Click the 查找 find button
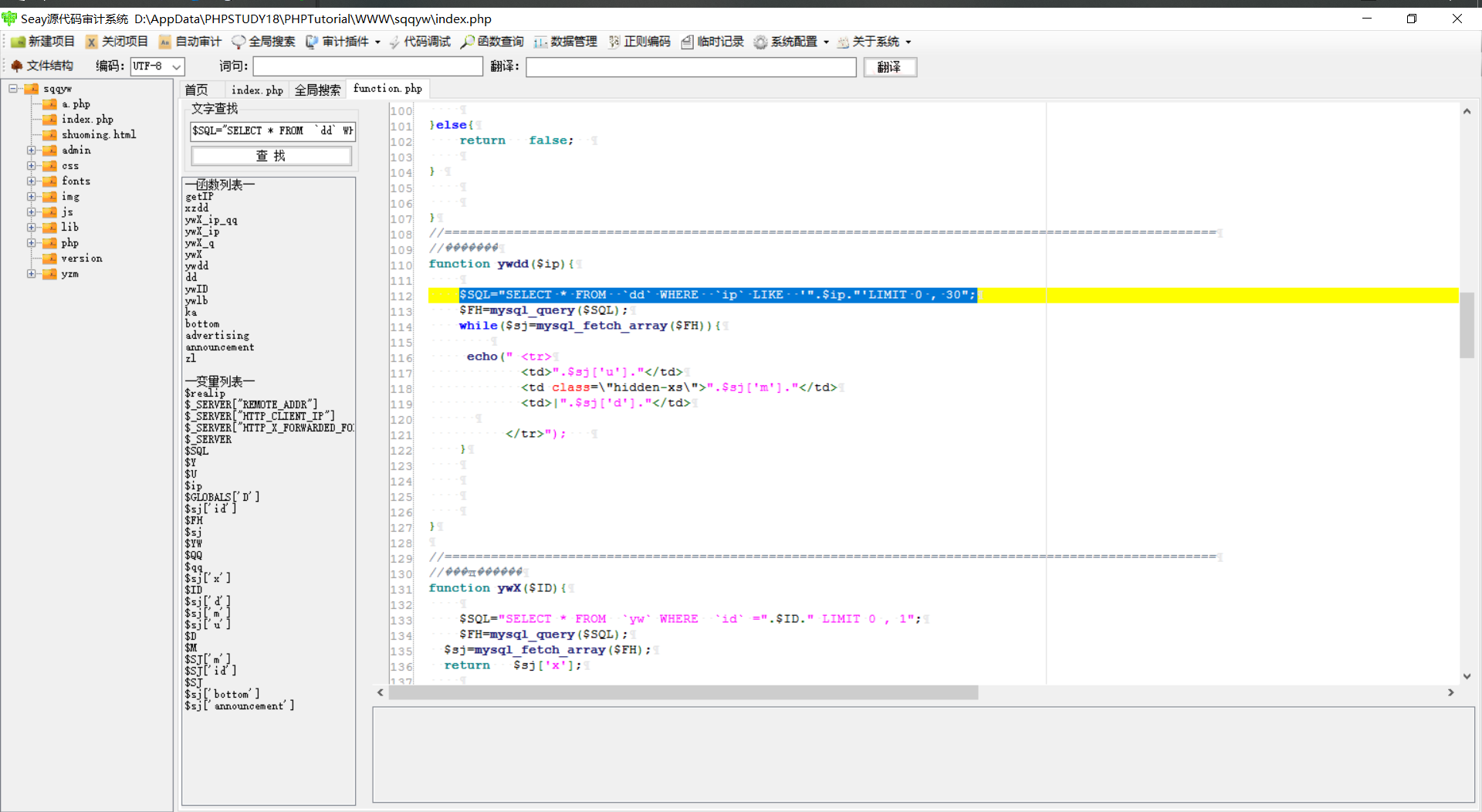 [x=271, y=156]
